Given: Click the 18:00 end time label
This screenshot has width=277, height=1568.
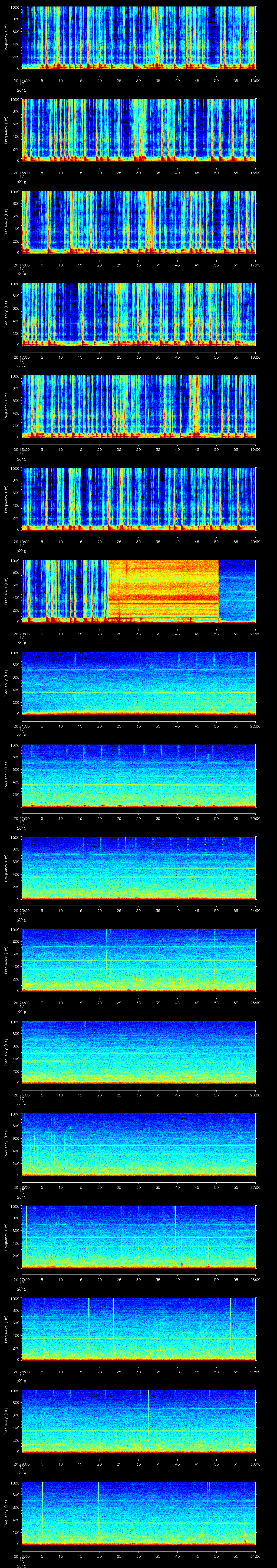Looking at the screenshot, I should (256, 357).
